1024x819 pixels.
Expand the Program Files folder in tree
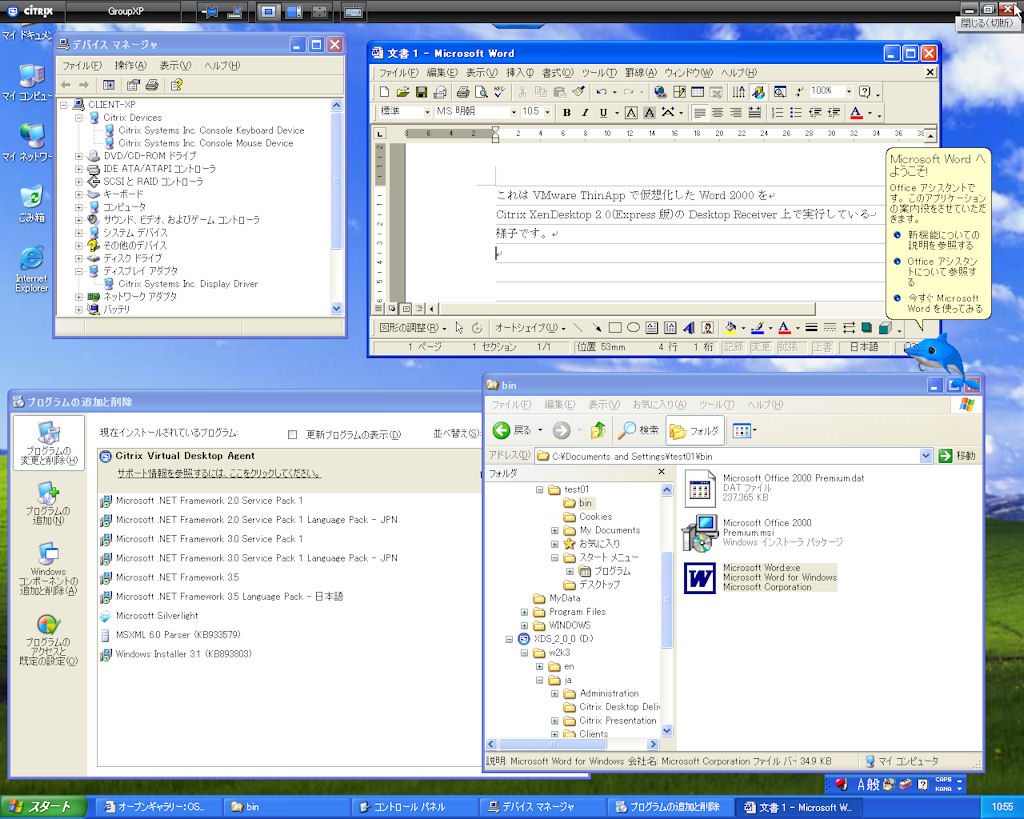[x=524, y=612]
